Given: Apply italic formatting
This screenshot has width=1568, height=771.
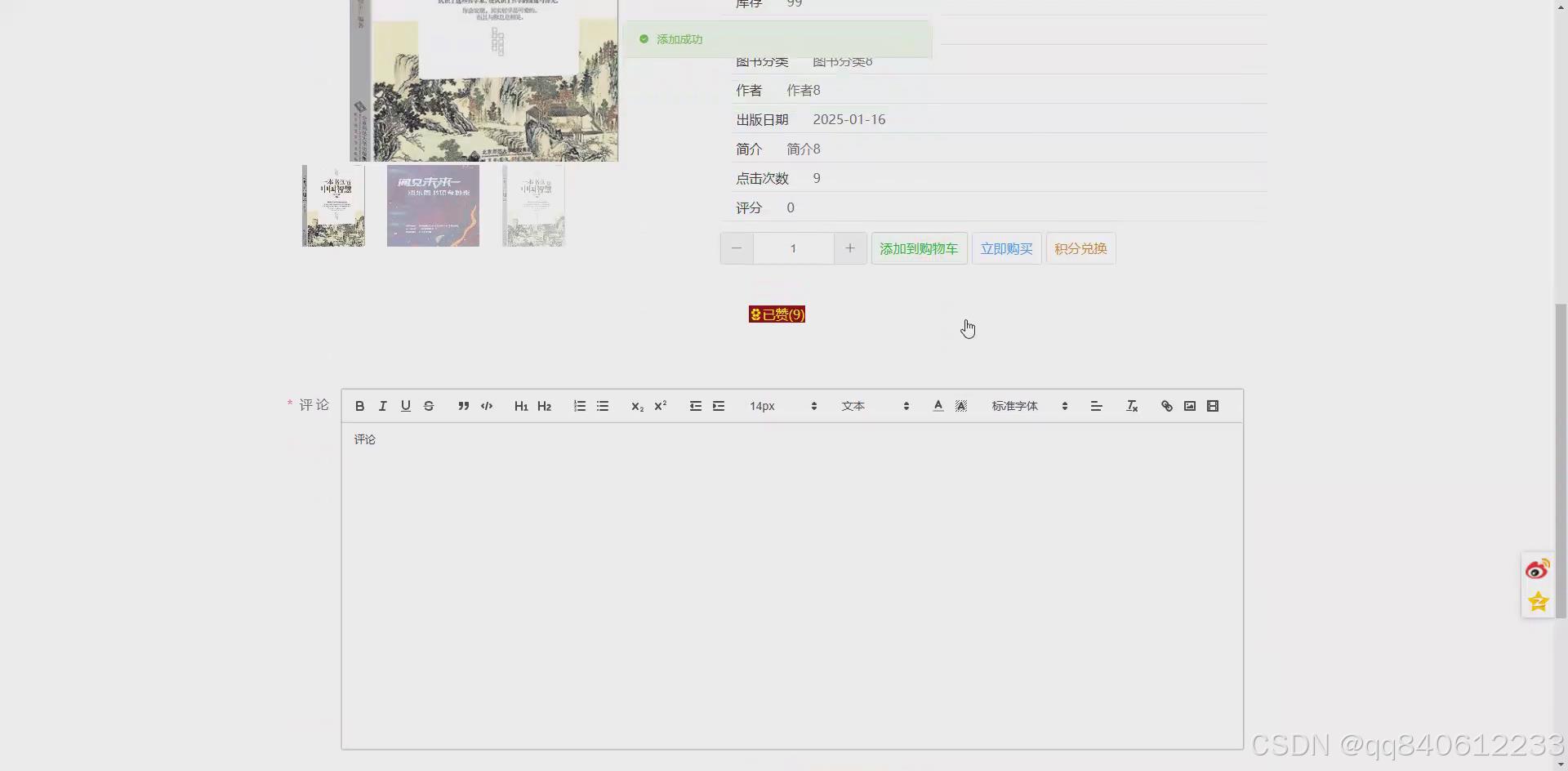Looking at the screenshot, I should click(x=382, y=406).
